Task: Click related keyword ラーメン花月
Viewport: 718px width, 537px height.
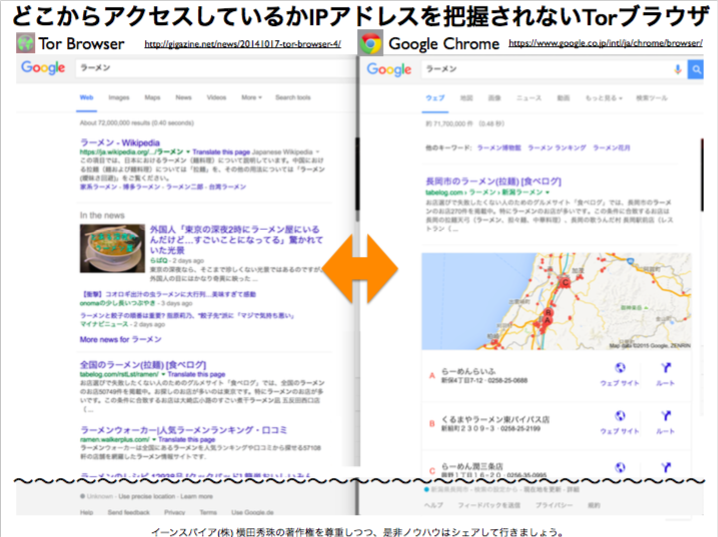Action: point(611,148)
